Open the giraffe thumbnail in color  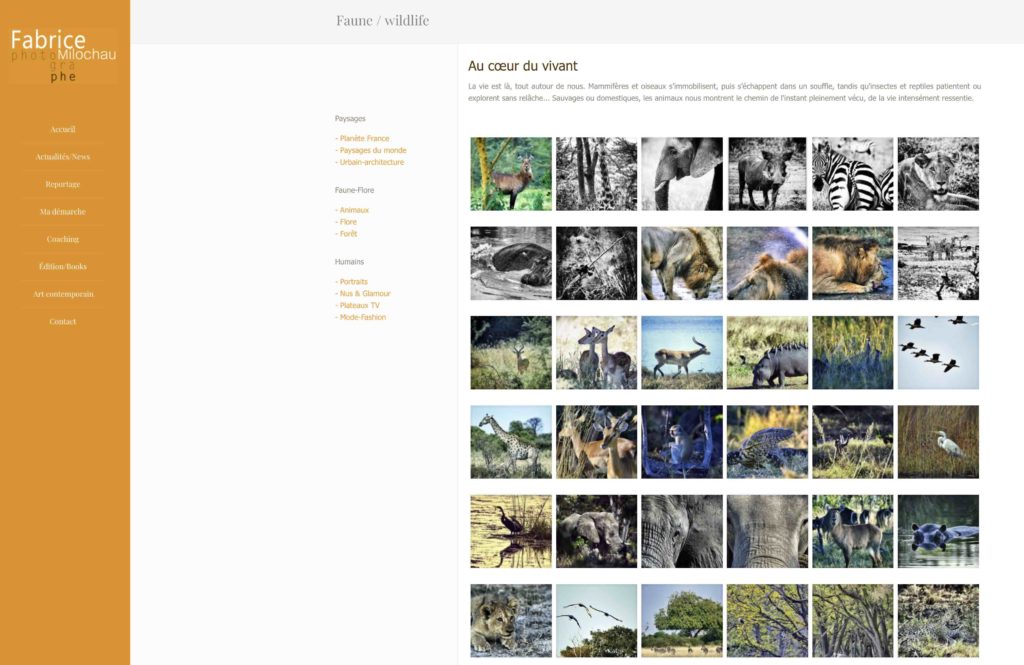click(x=511, y=442)
